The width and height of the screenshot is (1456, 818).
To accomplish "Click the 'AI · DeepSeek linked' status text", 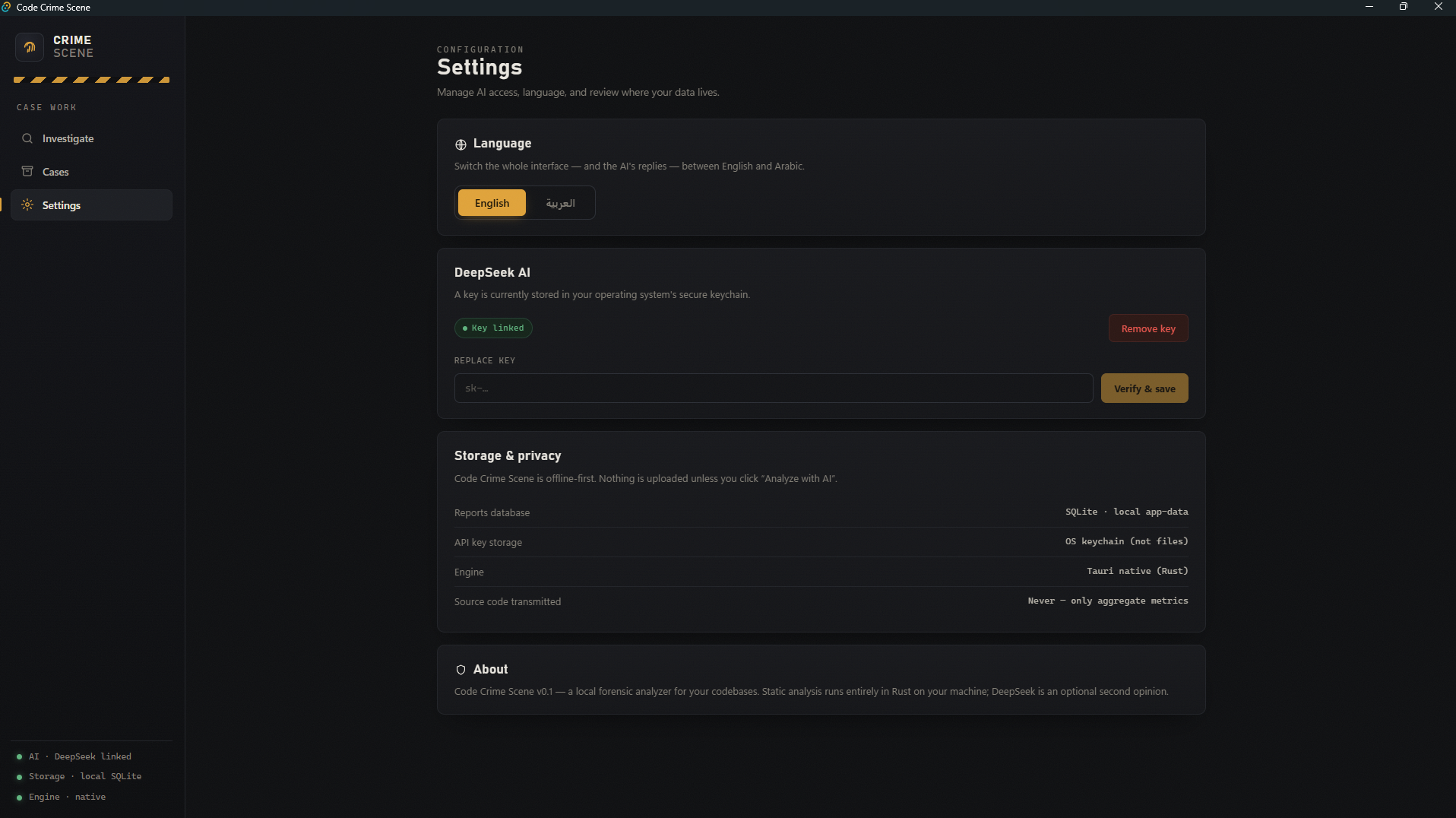I will tap(80, 757).
